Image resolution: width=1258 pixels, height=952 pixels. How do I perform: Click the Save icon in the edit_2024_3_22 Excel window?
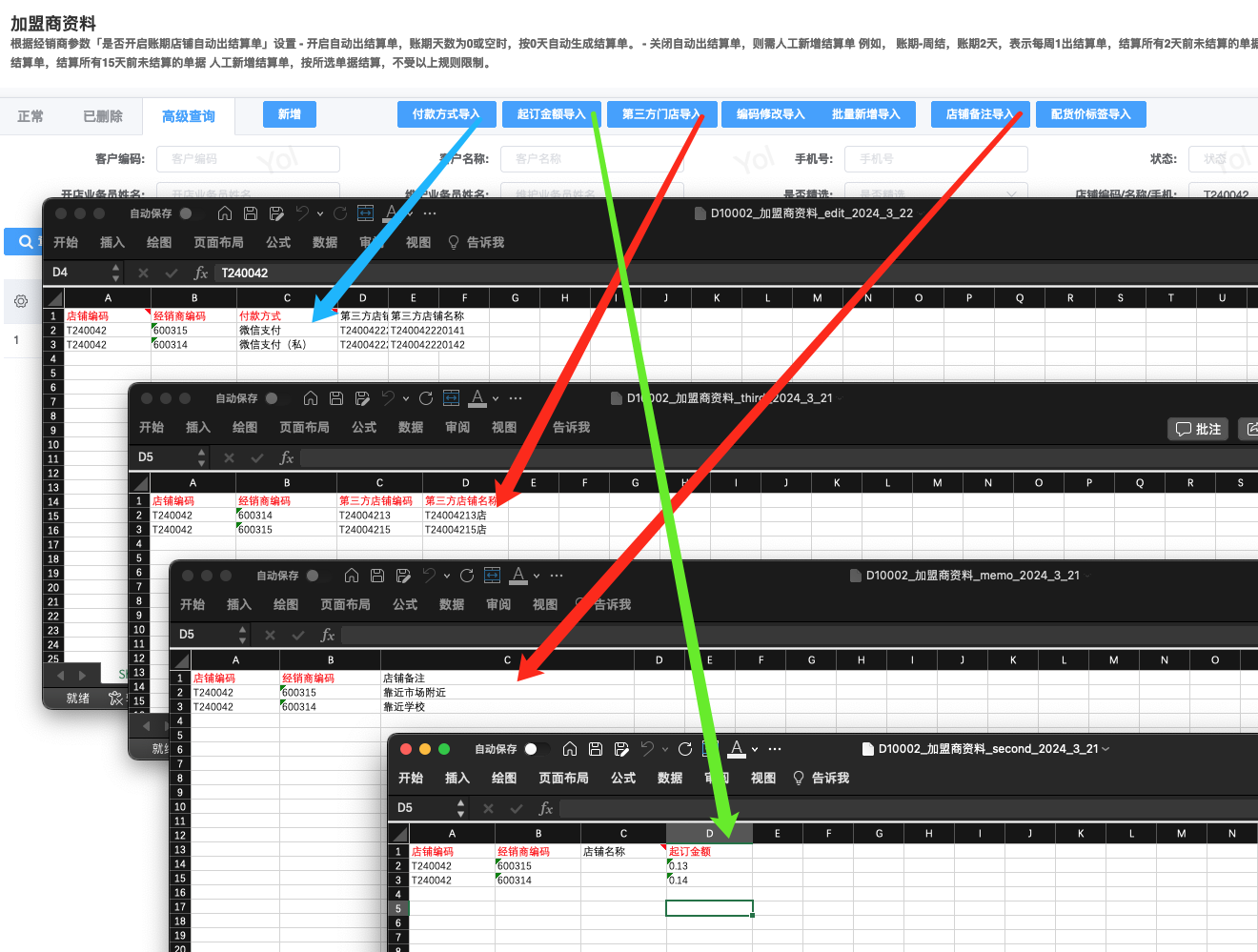point(251,213)
